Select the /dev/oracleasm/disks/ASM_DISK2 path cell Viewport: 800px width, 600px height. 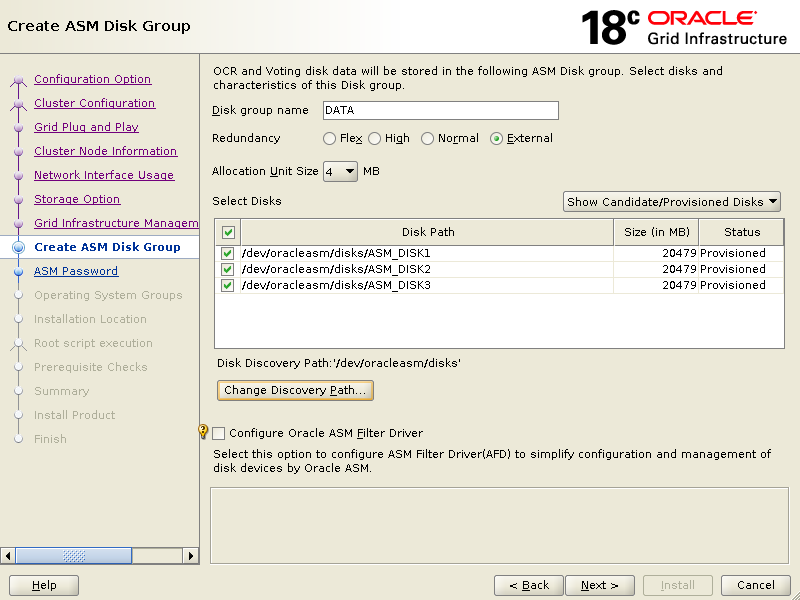coord(427,269)
